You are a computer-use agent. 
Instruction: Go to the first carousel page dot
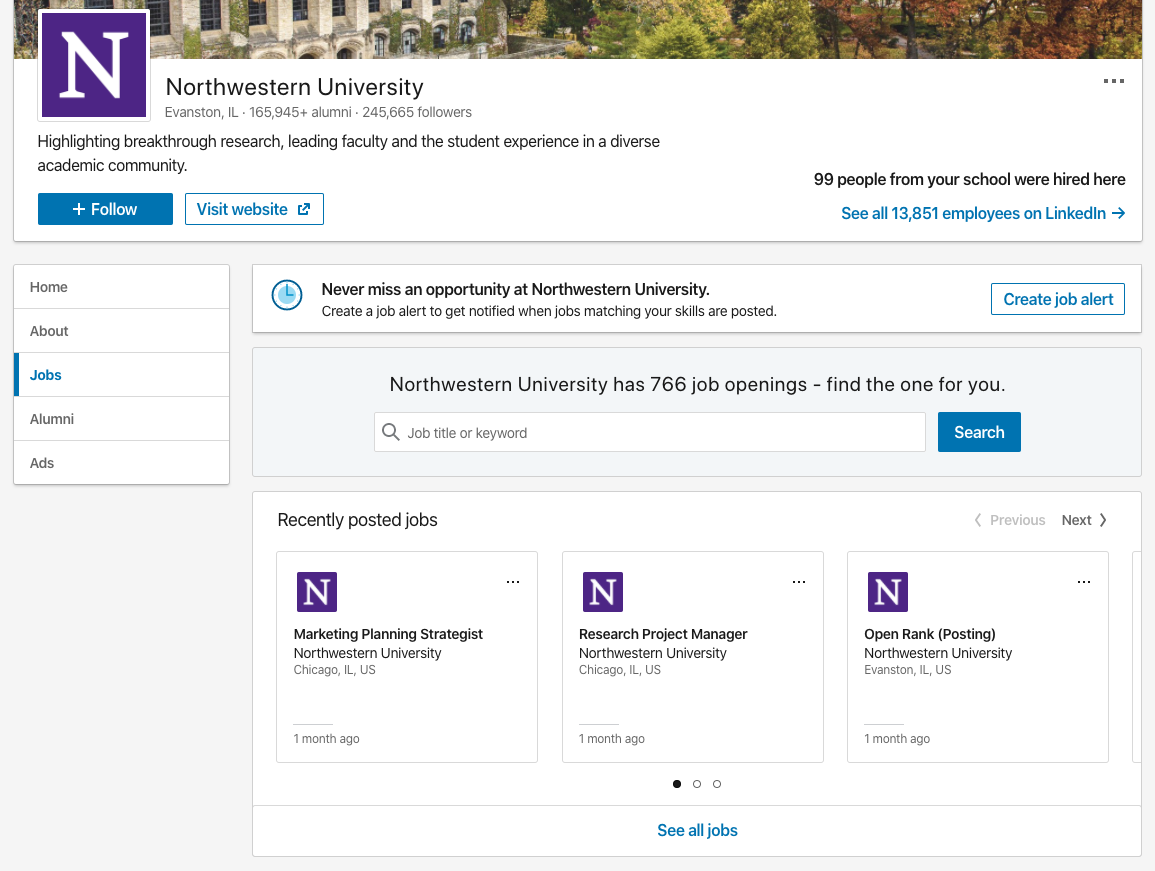pyautogui.click(x=677, y=784)
